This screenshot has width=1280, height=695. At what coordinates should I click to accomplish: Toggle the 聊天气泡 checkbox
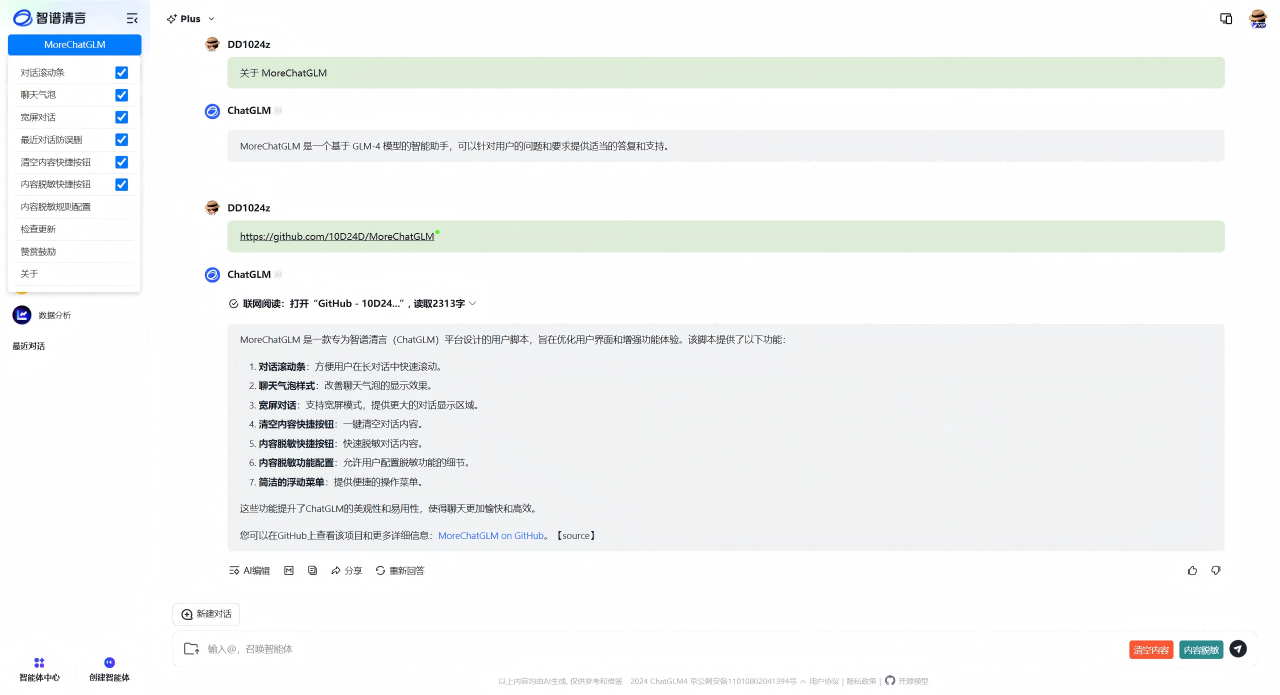[121, 95]
